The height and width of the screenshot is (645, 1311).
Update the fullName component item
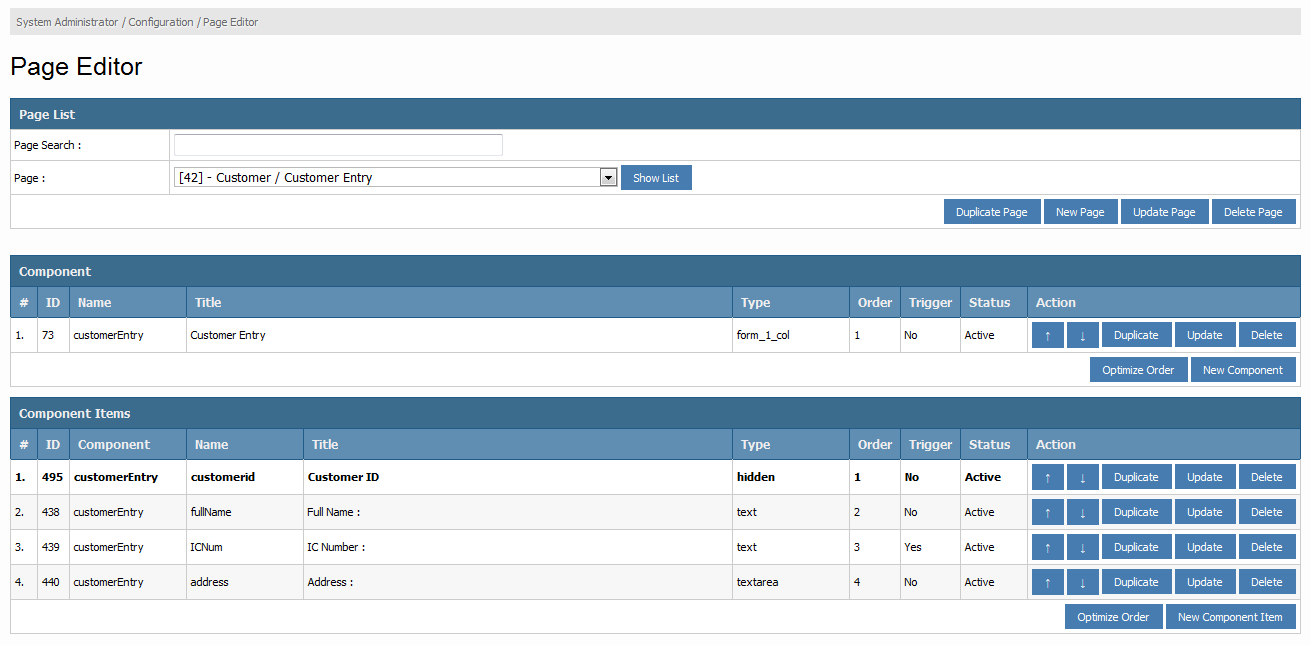(x=1204, y=513)
